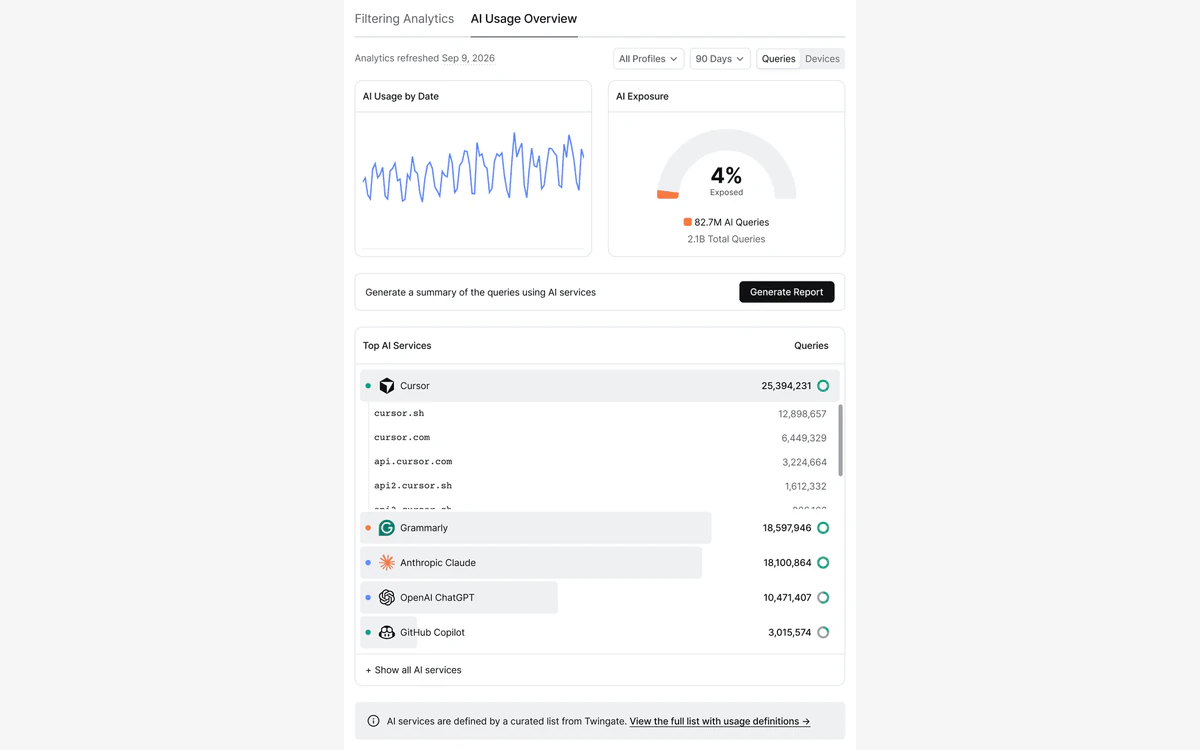Click the Generate Report button

pyautogui.click(x=787, y=292)
